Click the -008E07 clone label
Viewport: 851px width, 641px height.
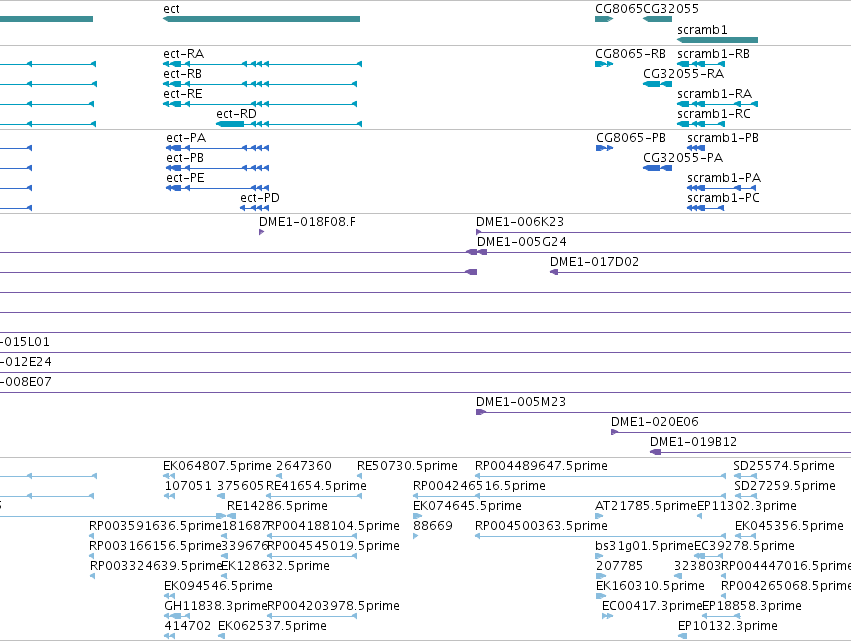point(26,382)
